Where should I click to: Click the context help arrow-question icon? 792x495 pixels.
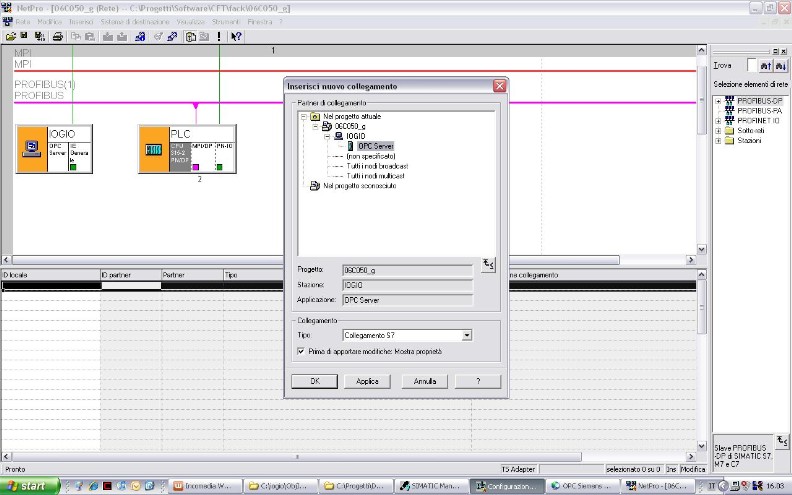[x=236, y=36]
